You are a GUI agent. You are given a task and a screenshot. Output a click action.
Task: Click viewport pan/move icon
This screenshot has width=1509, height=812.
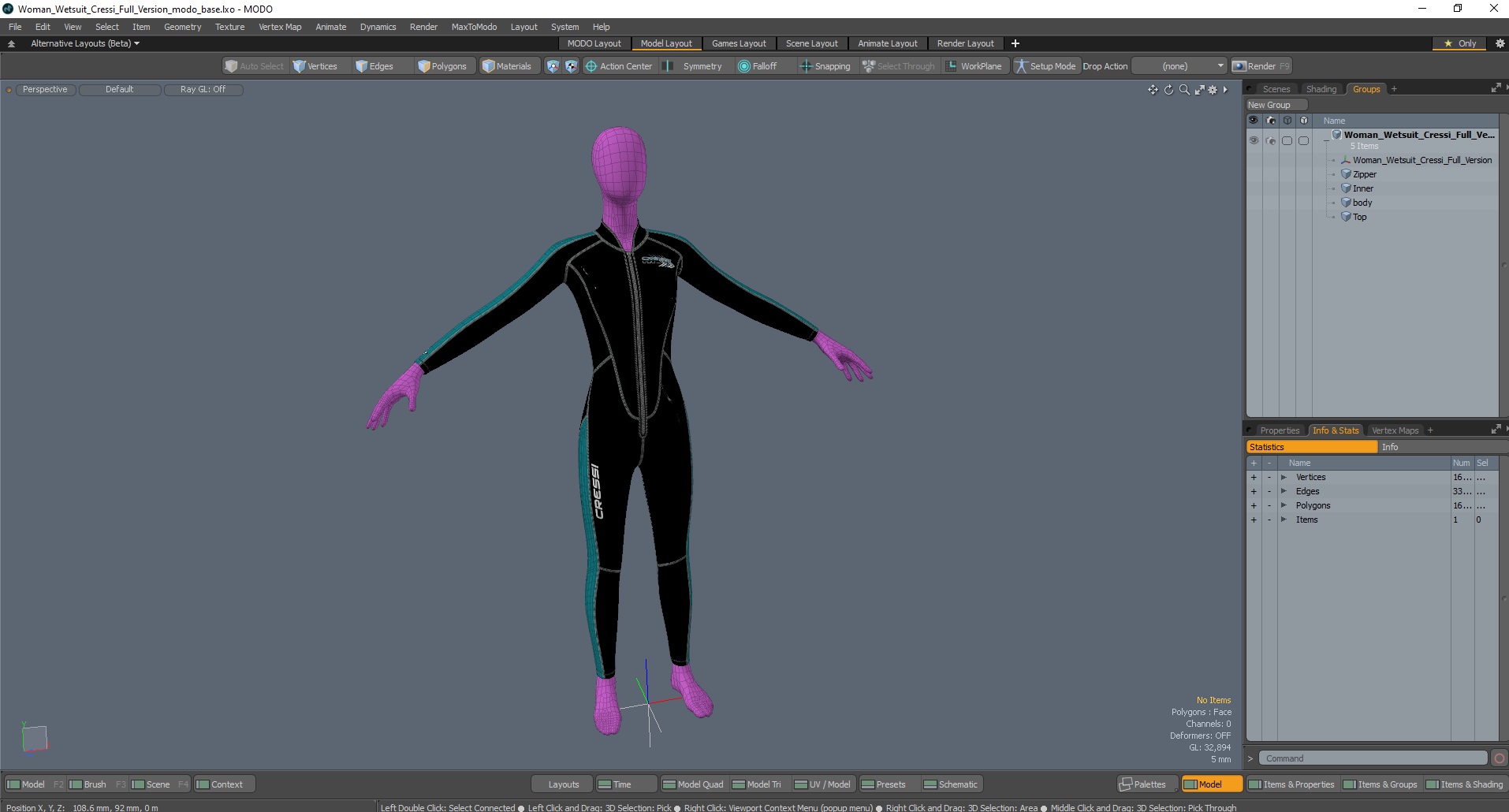(x=1153, y=90)
